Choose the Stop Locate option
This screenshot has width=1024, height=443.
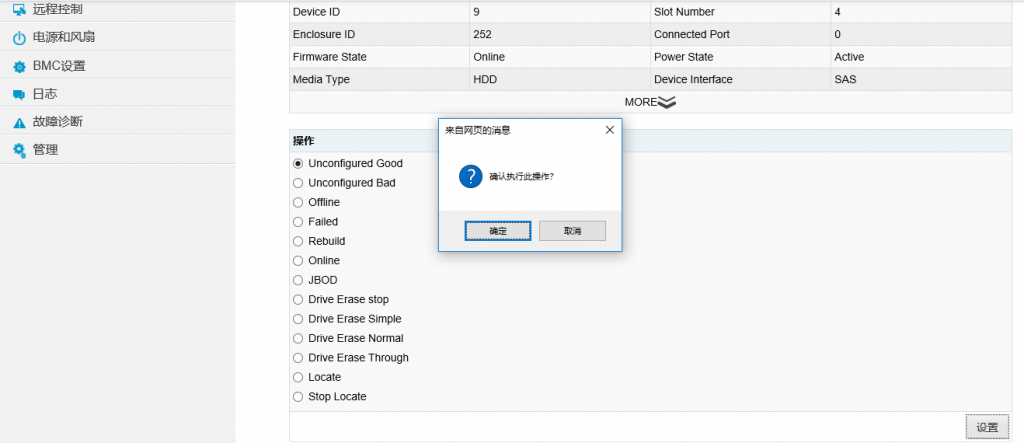tap(298, 396)
